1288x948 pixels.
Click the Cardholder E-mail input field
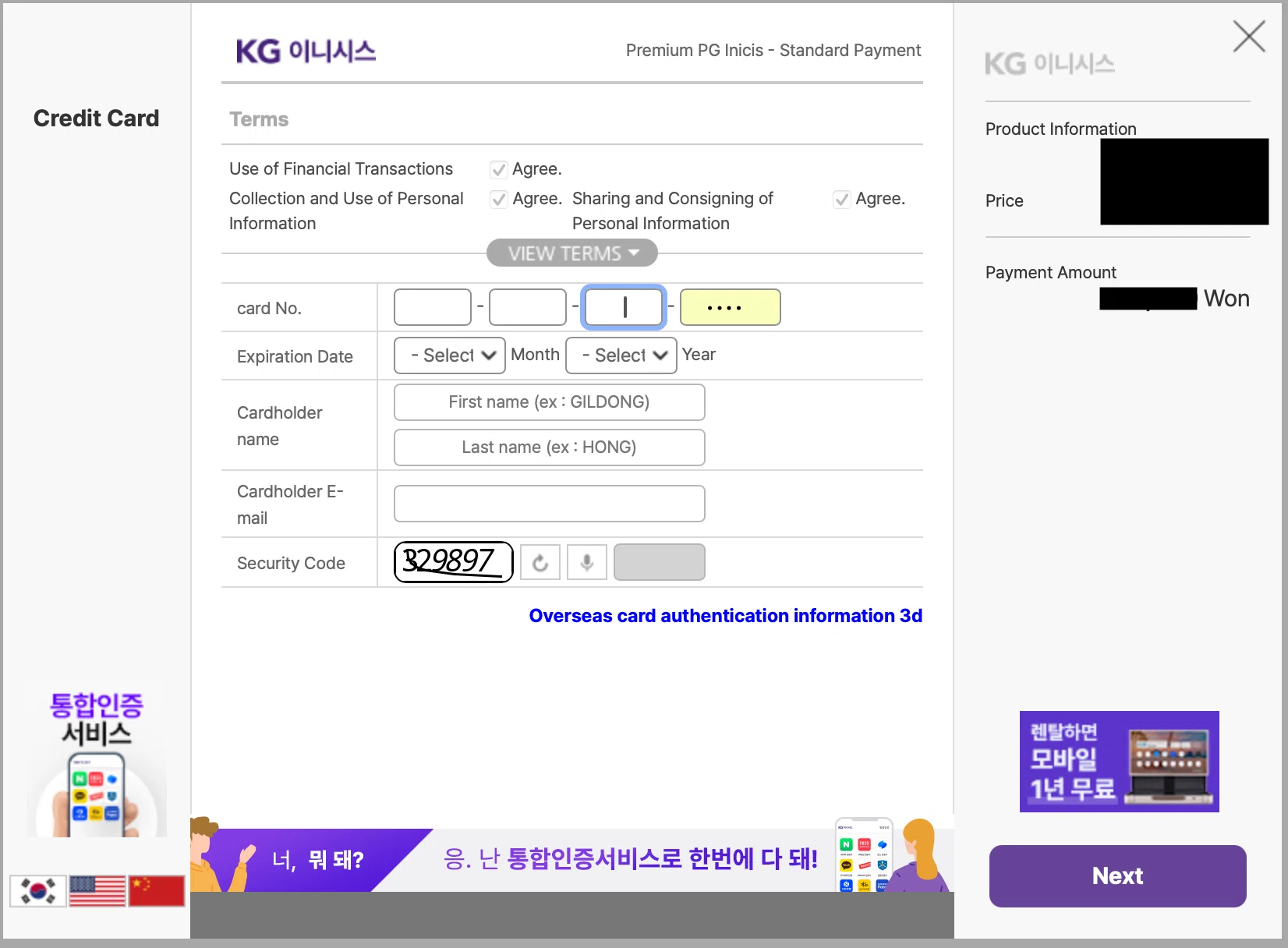[x=550, y=504]
